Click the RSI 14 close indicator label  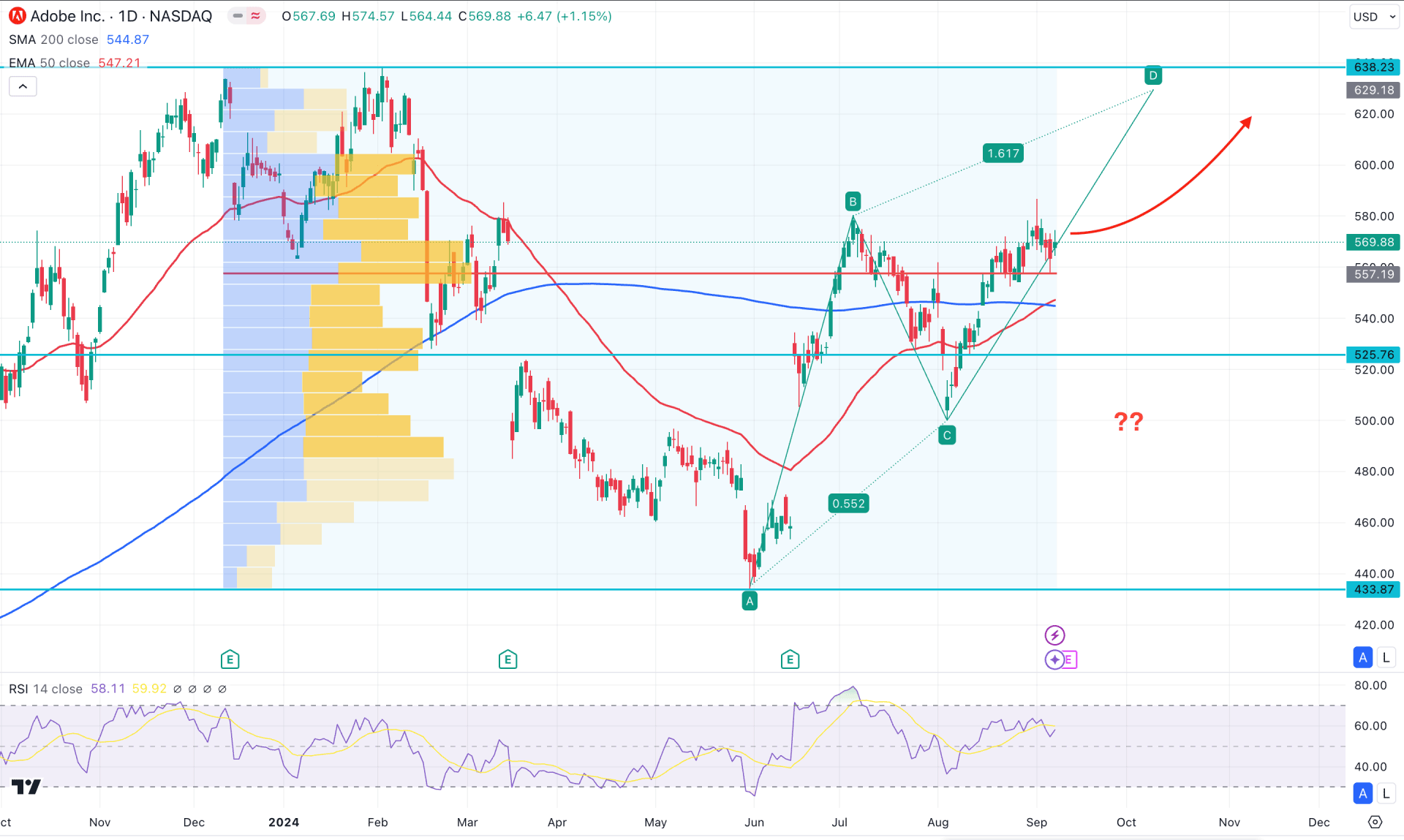coord(45,689)
